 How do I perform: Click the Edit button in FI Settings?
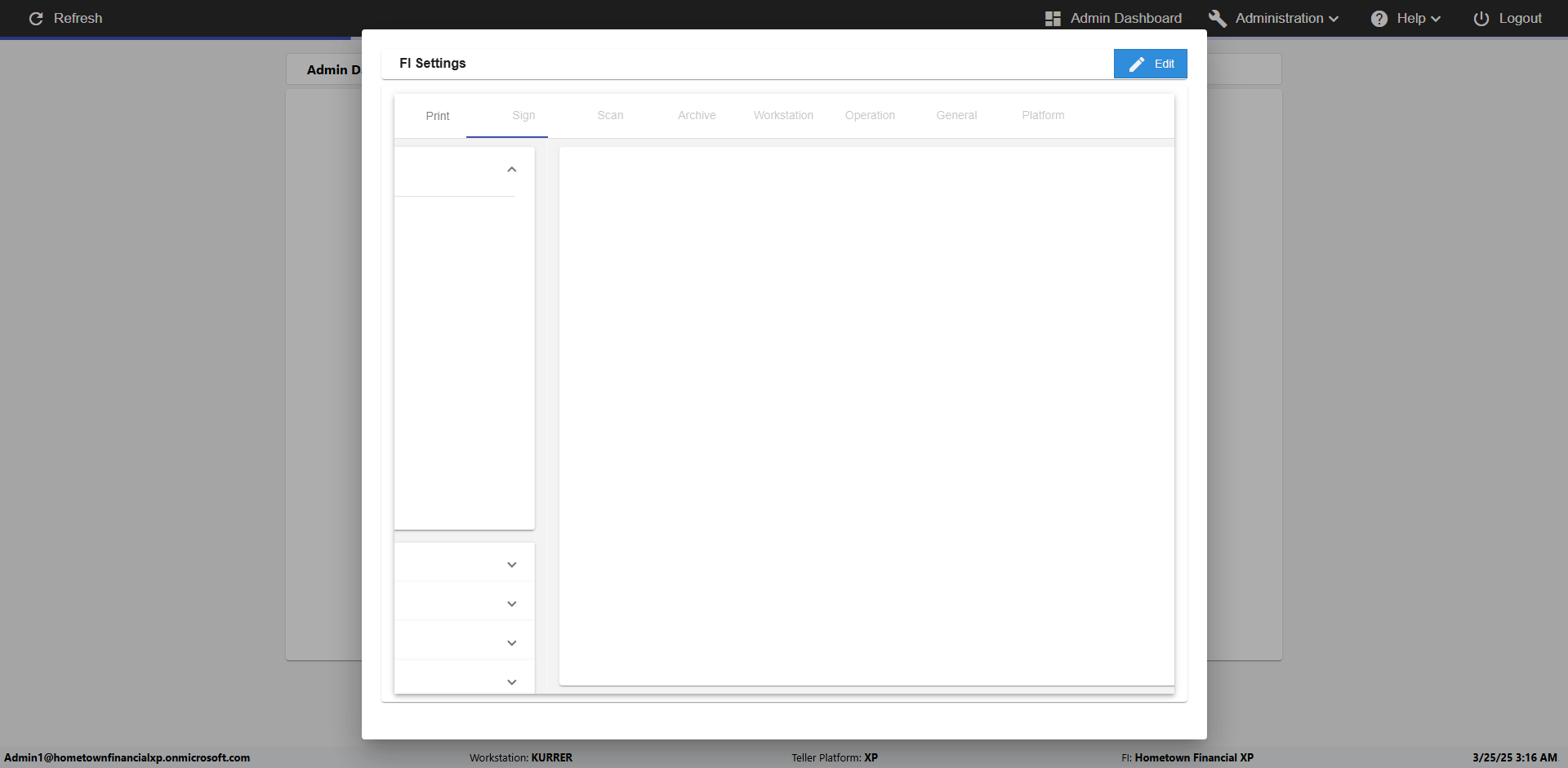(x=1151, y=64)
